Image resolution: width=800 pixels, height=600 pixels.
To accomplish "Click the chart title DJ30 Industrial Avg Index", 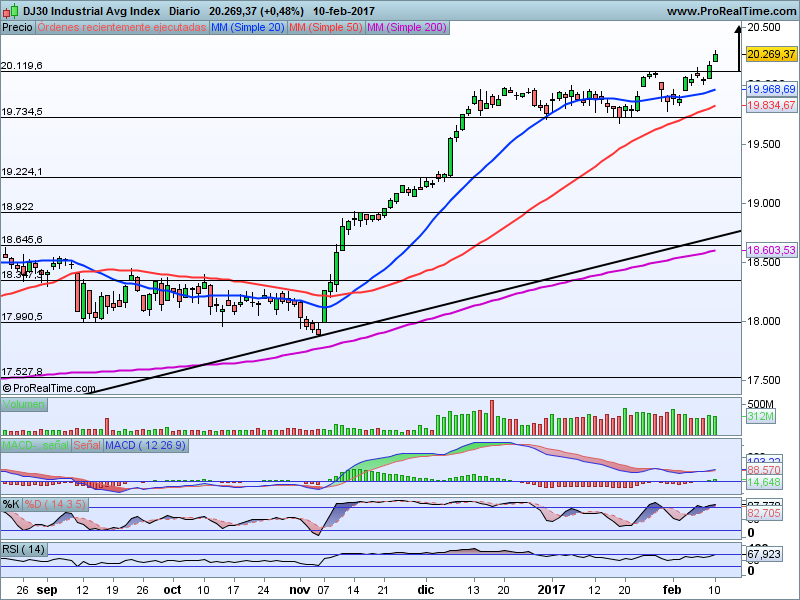I will click(91, 11).
